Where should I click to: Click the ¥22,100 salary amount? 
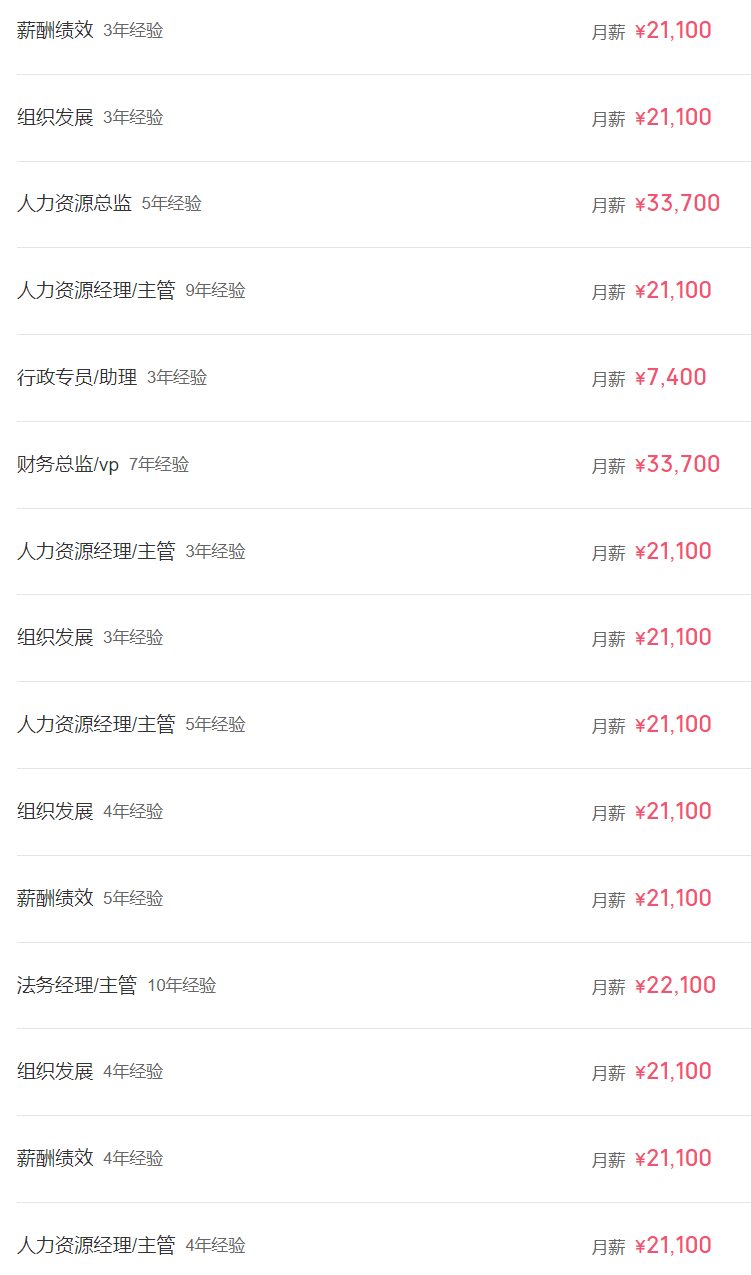[x=676, y=986]
